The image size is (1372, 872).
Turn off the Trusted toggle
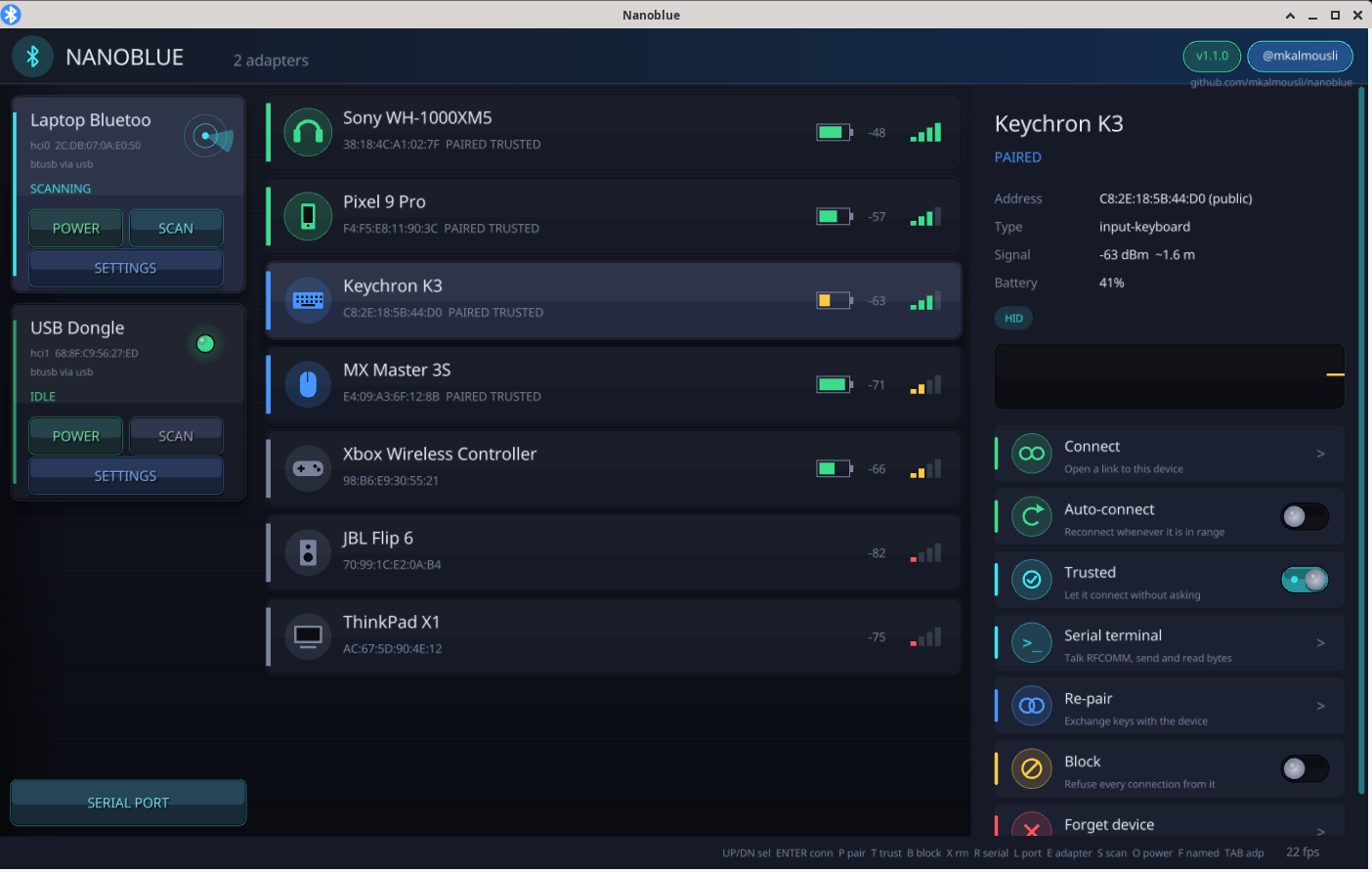click(x=1305, y=580)
